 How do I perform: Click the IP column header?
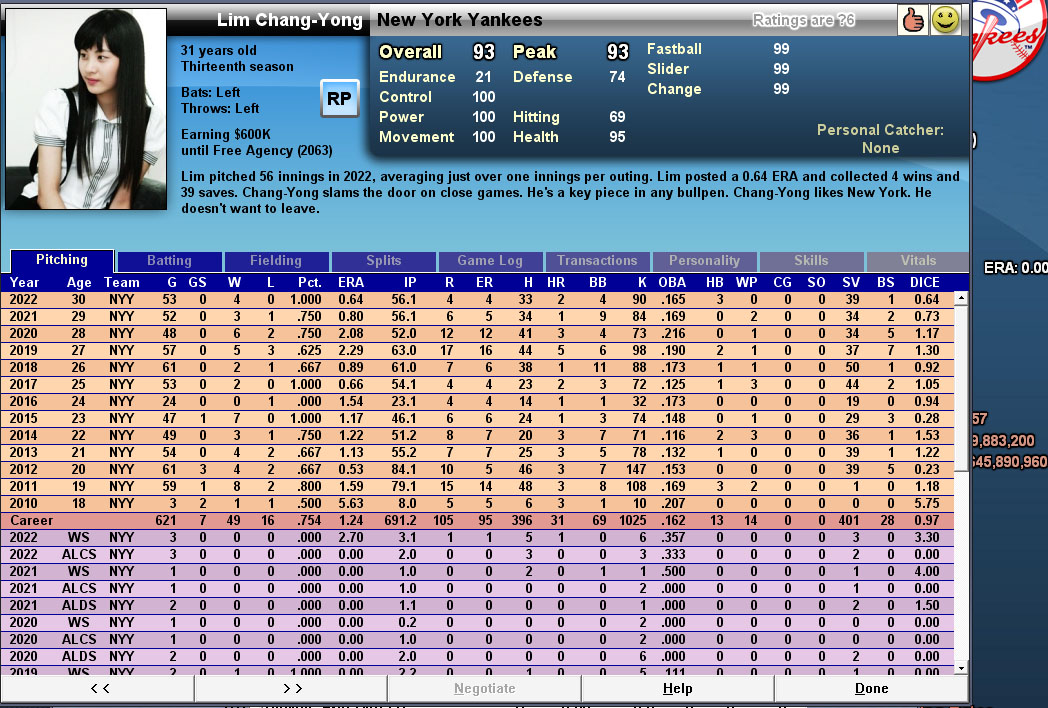(x=410, y=282)
